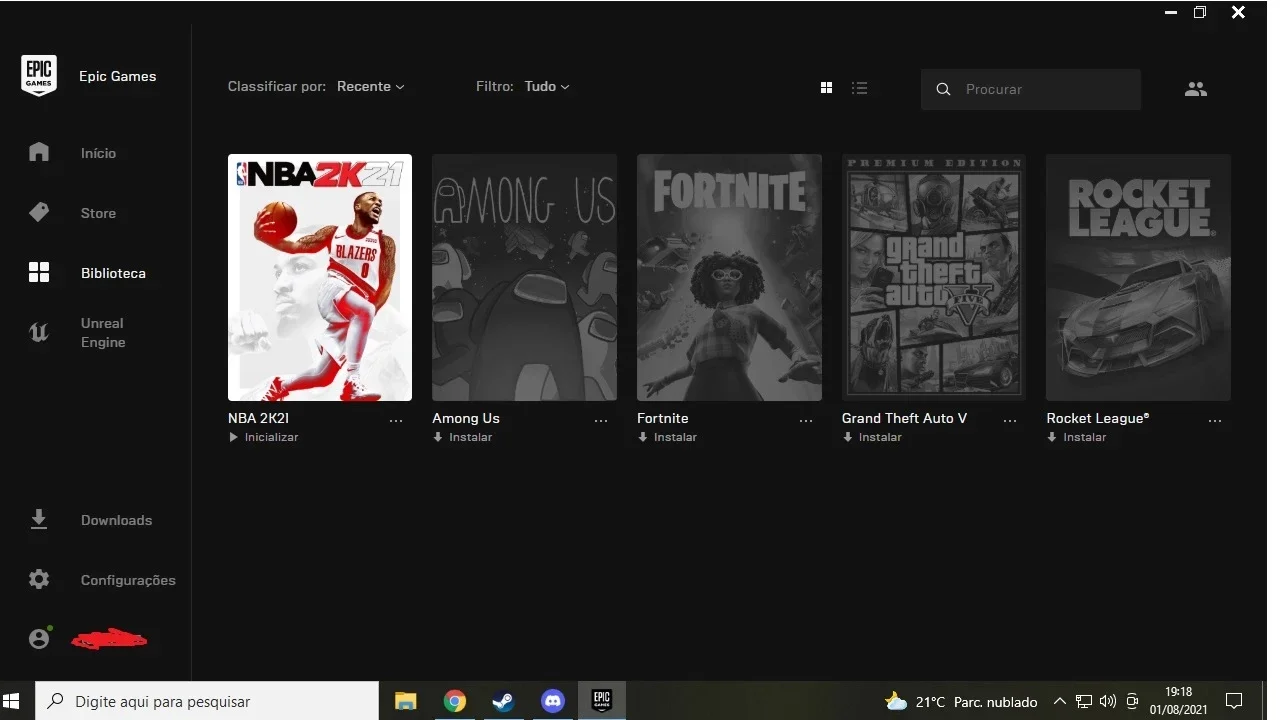The width and height of the screenshot is (1280, 720).
Task: Click the user profile avatar icon
Action: 39,638
